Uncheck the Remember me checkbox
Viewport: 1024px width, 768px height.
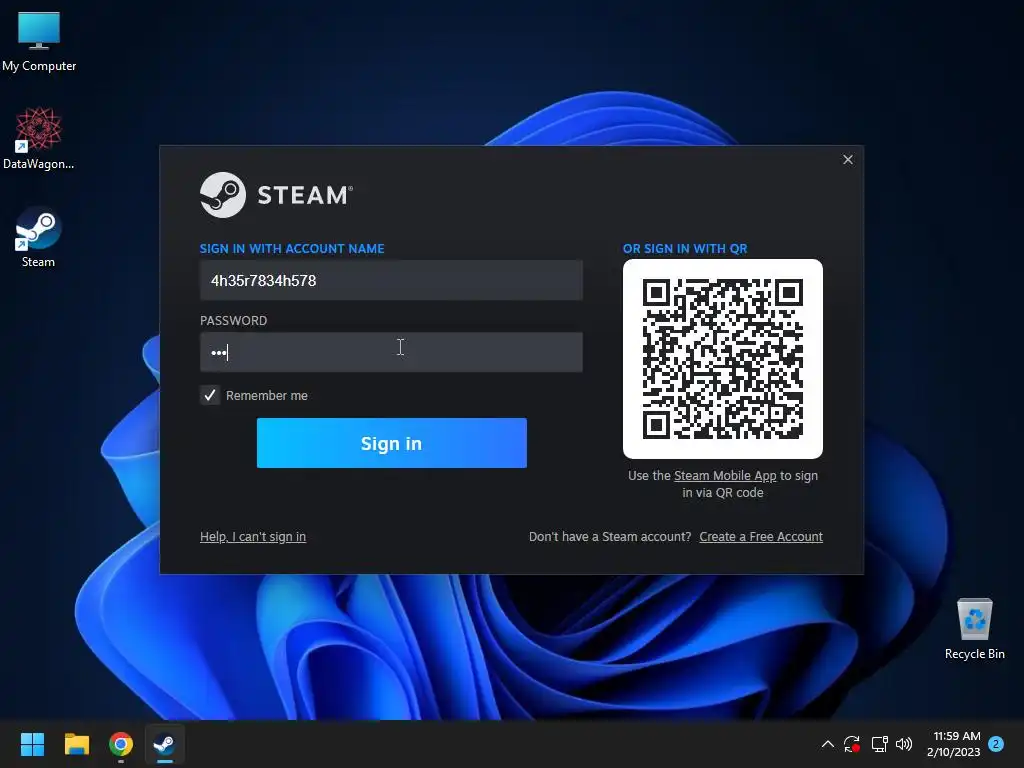coord(210,395)
